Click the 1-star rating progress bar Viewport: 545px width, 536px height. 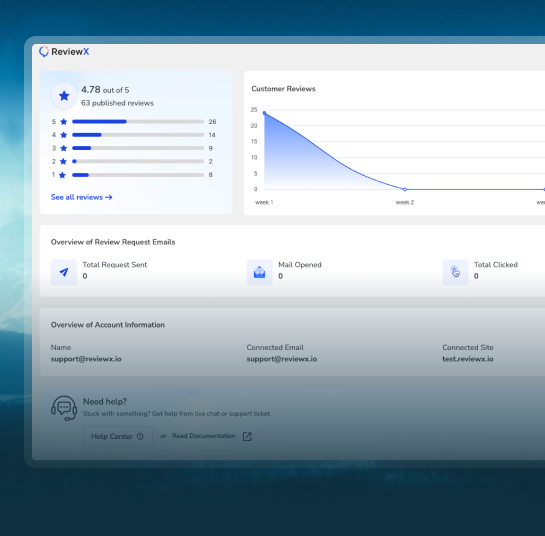[138, 175]
